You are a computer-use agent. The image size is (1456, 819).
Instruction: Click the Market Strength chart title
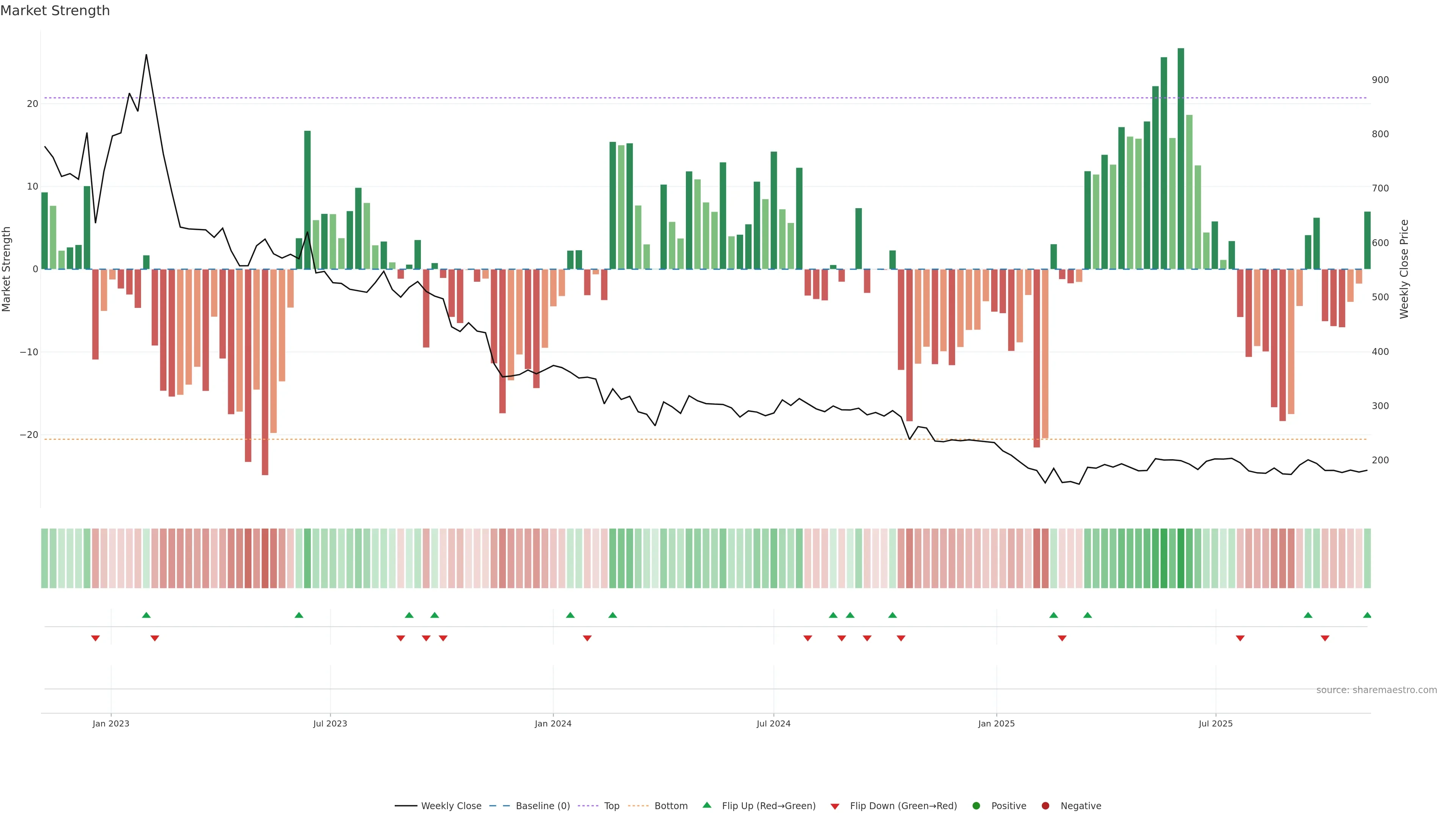pos(55,11)
